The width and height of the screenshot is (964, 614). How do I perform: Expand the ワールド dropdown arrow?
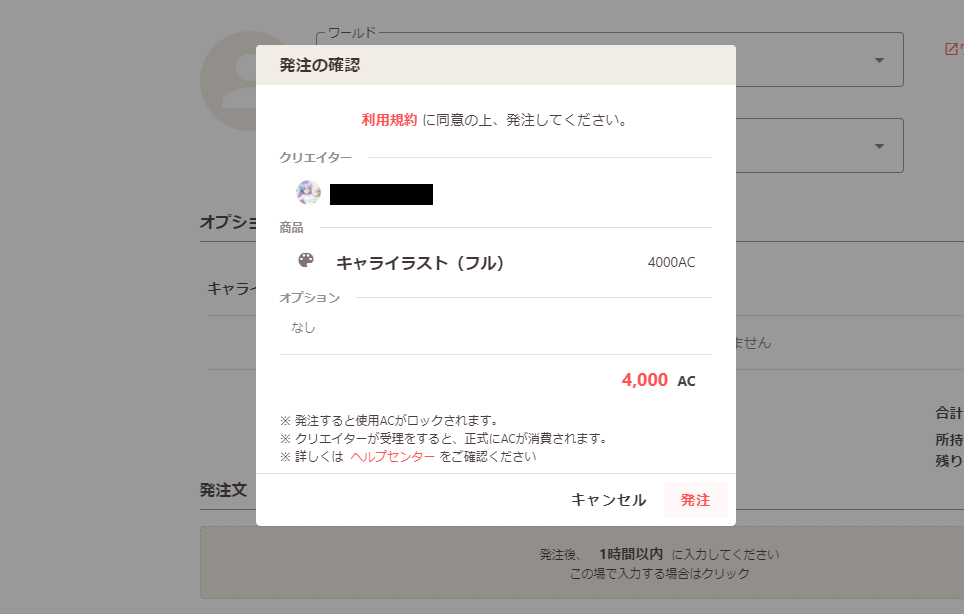click(879, 60)
